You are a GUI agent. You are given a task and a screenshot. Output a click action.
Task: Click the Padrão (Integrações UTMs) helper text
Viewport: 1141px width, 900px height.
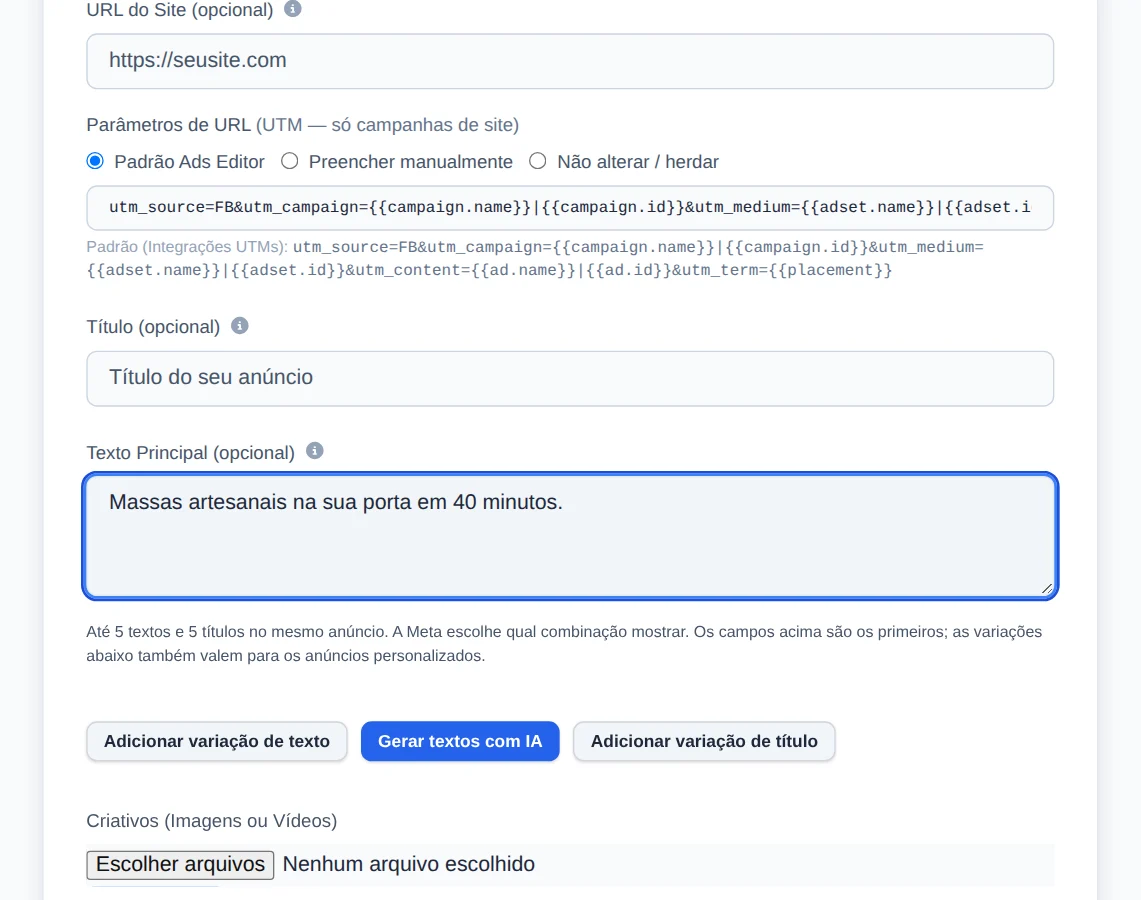[535, 258]
